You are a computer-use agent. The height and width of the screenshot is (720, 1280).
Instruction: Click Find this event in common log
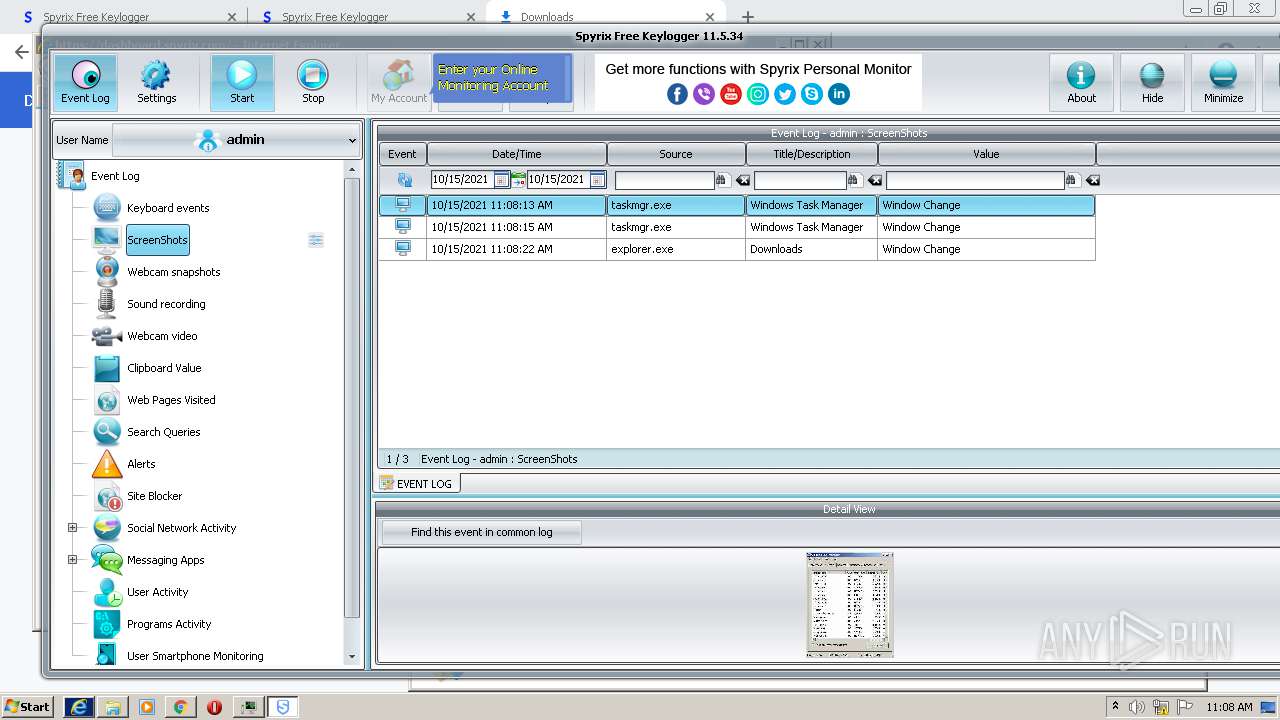(481, 532)
